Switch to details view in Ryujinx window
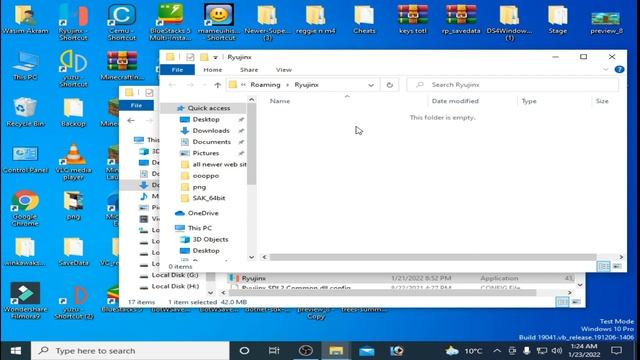 point(603,267)
